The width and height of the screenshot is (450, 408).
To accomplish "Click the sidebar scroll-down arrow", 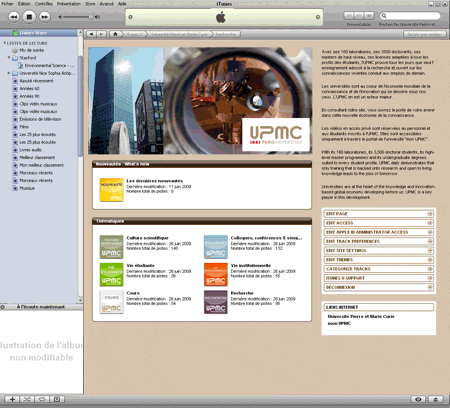I will tap(80, 300).
